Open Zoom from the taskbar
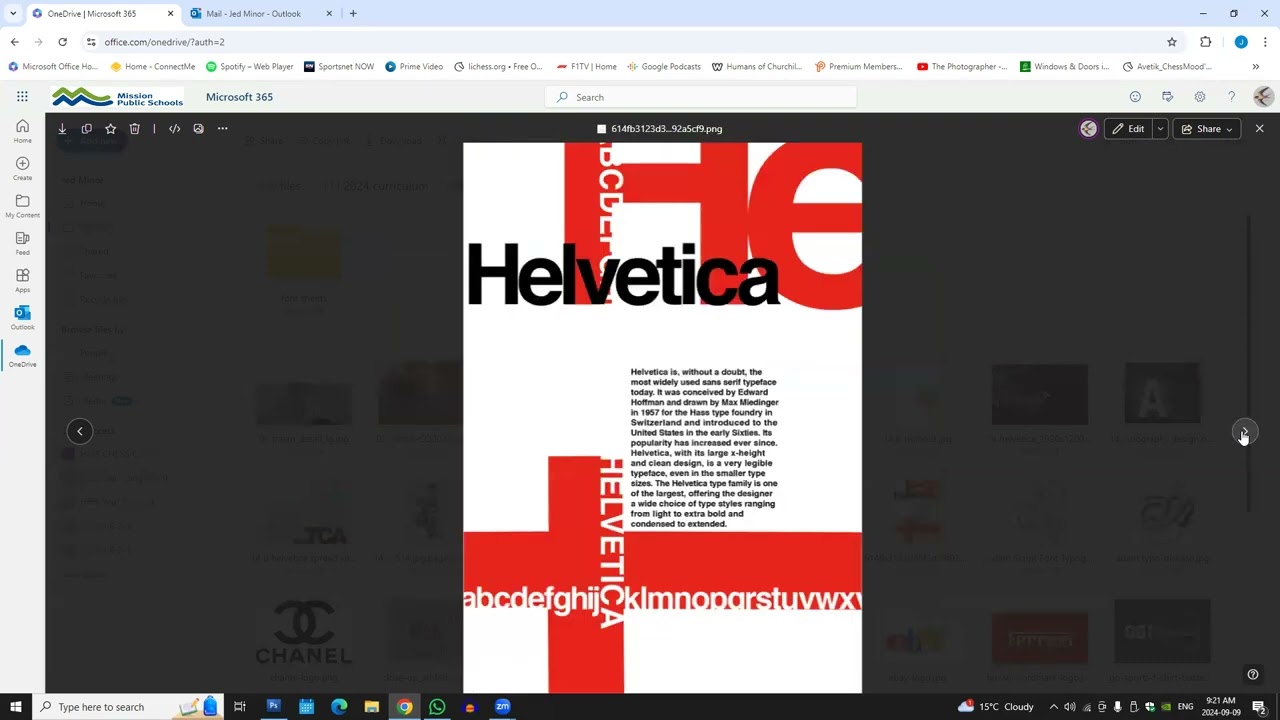 pyautogui.click(x=503, y=707)
